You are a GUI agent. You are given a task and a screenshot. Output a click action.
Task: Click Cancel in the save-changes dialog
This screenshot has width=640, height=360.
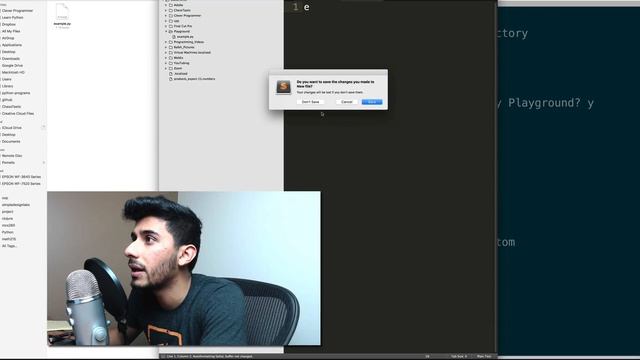point(347,102)
